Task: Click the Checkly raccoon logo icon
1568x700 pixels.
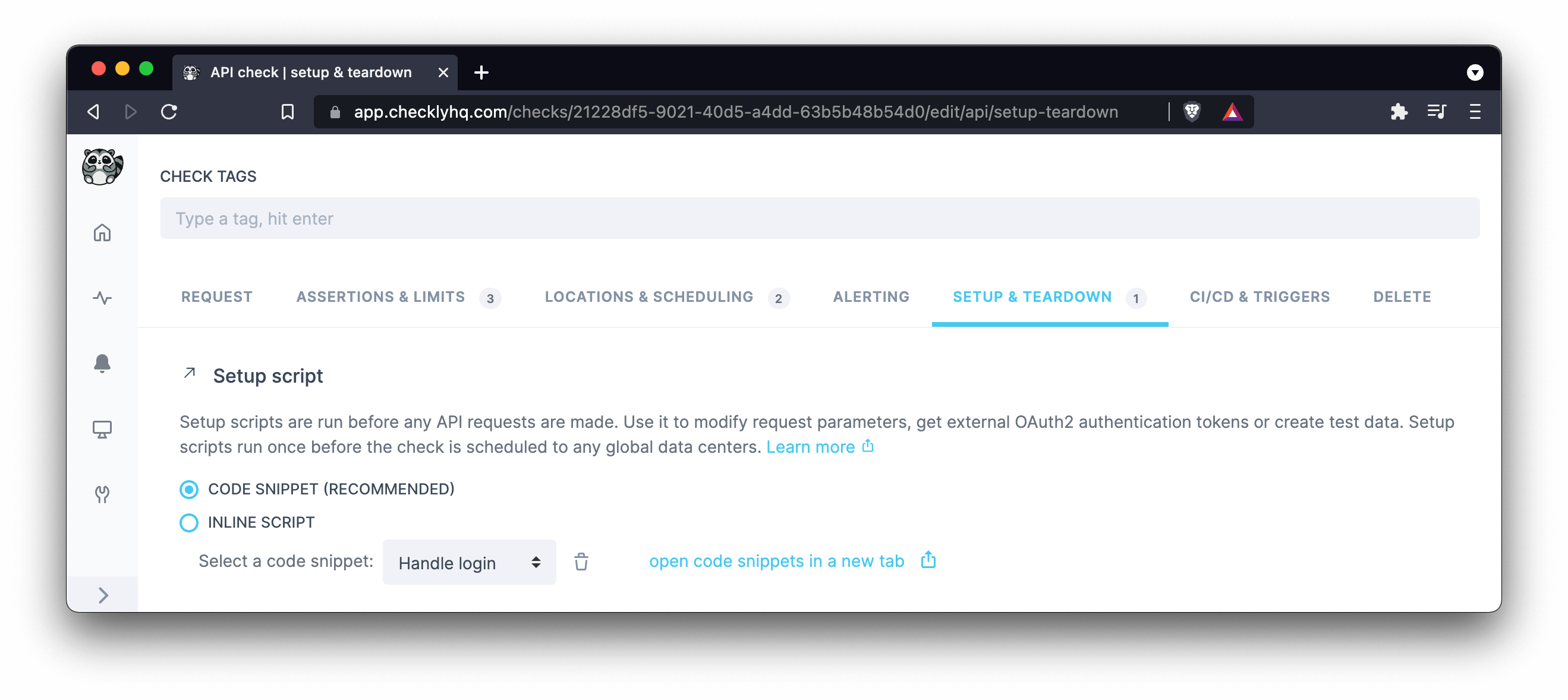Action: click(102, 167)
